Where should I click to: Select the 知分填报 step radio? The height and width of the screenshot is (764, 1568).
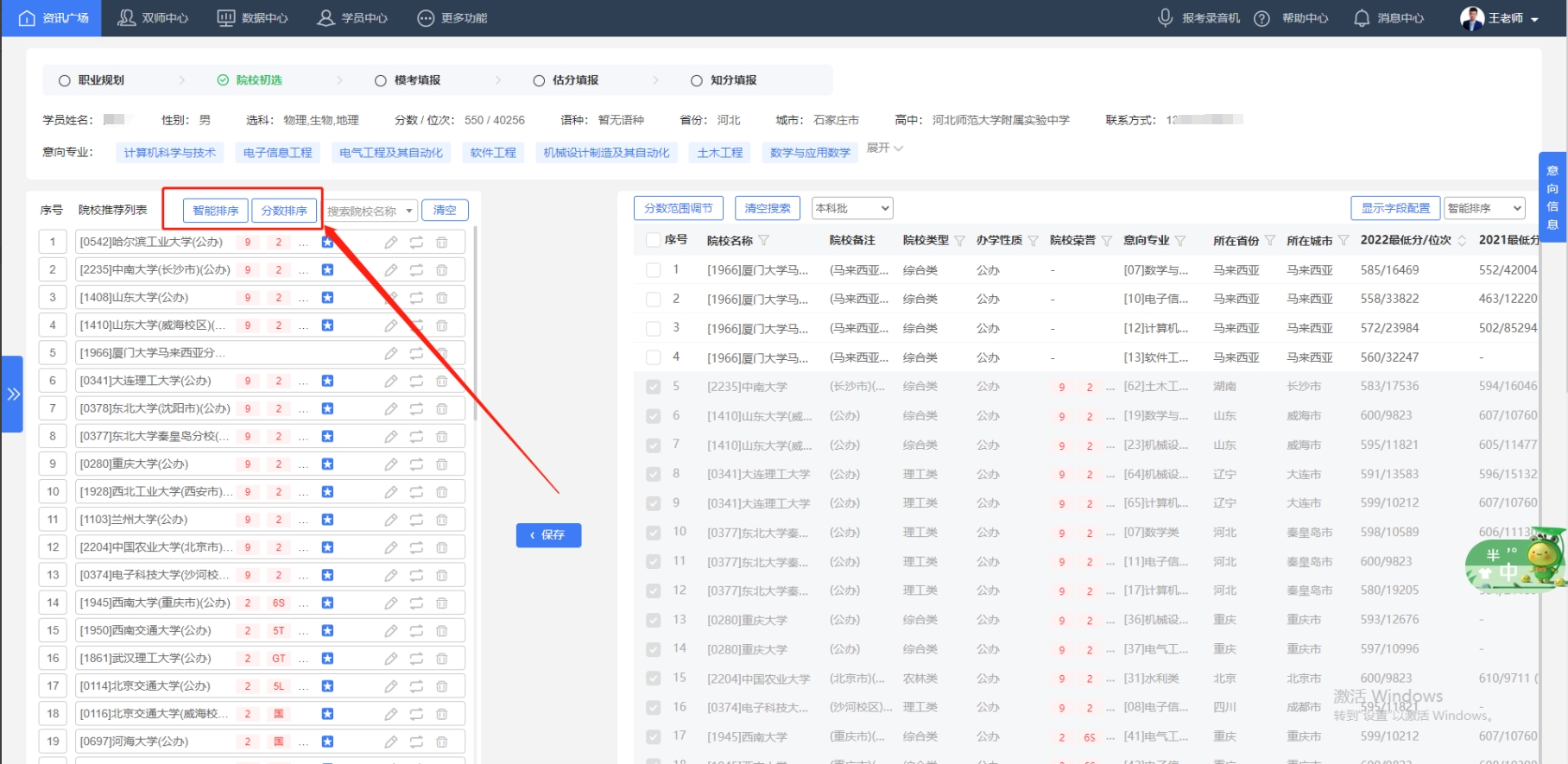[x=697, y=80]
